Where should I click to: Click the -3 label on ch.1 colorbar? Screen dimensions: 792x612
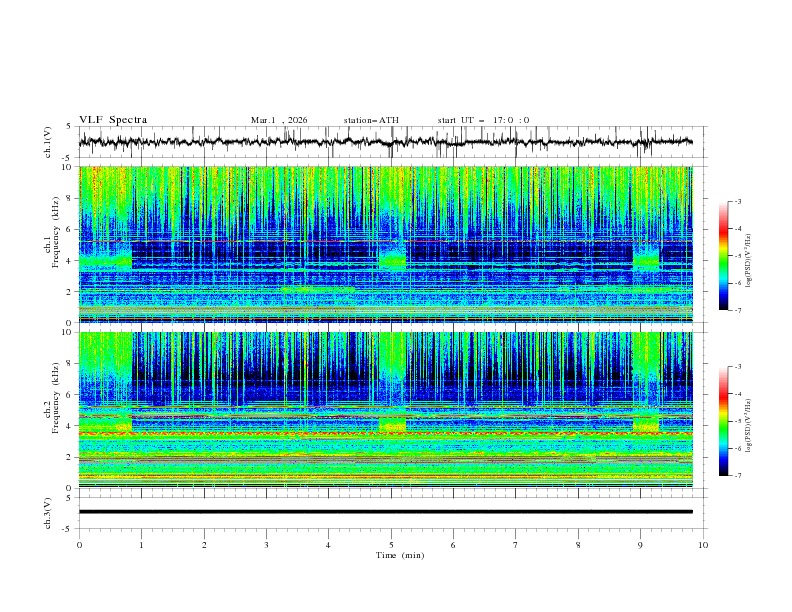pyautogui.click(x=738, y=201)
